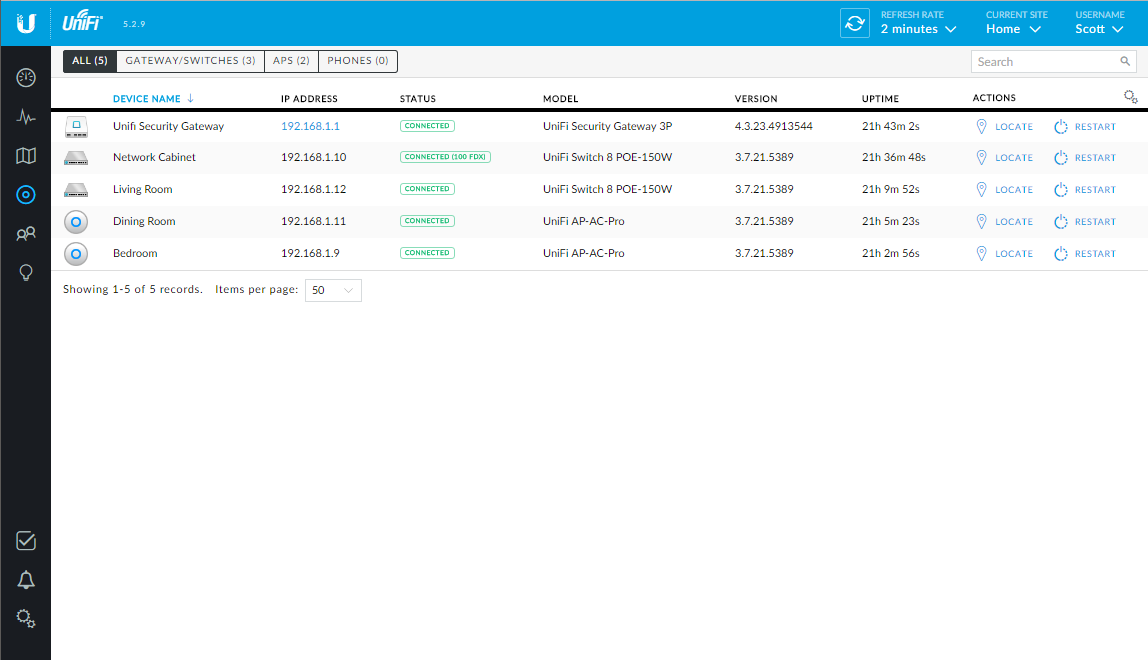Viewport: 1148px width, 660px height.
Task: Open the Statistics panel in the sidebar
Action: [x=25, y=116]
